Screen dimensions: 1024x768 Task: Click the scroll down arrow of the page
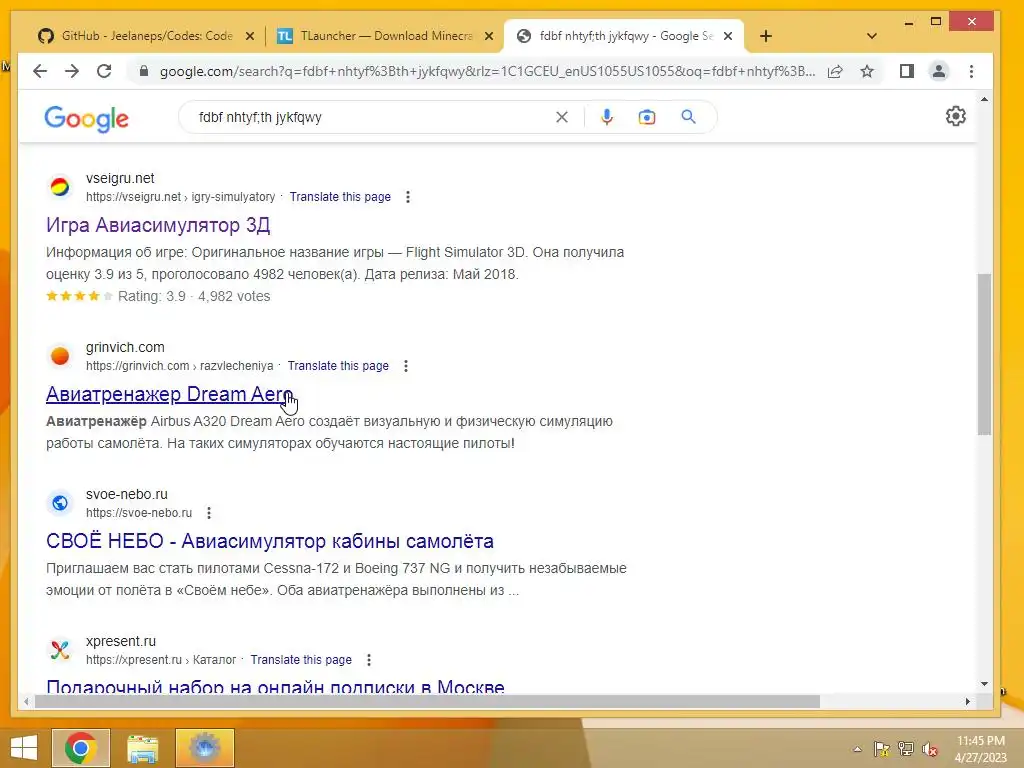[x=984, y=684]
